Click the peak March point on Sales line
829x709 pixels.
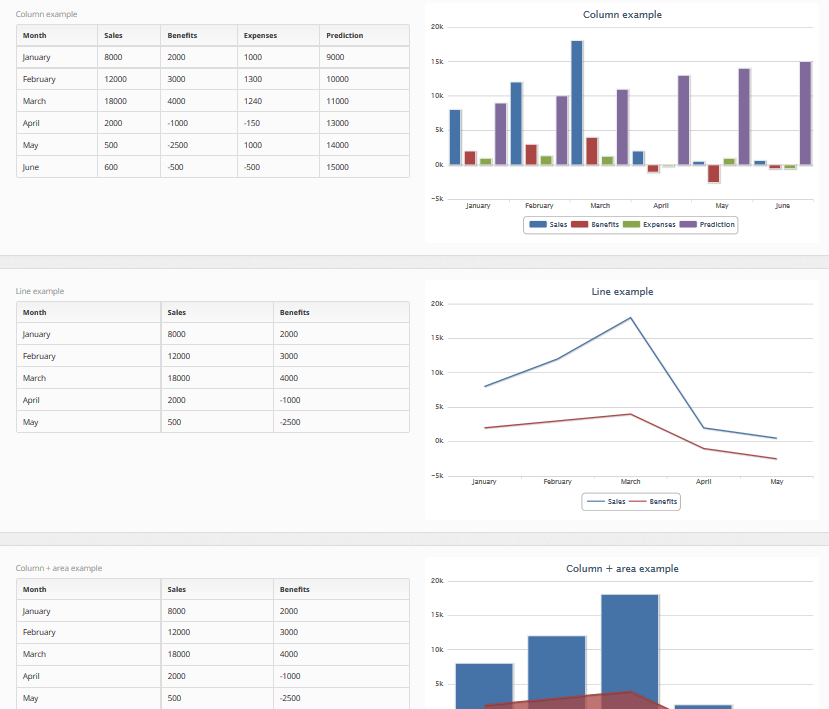(x=630, y=318)
